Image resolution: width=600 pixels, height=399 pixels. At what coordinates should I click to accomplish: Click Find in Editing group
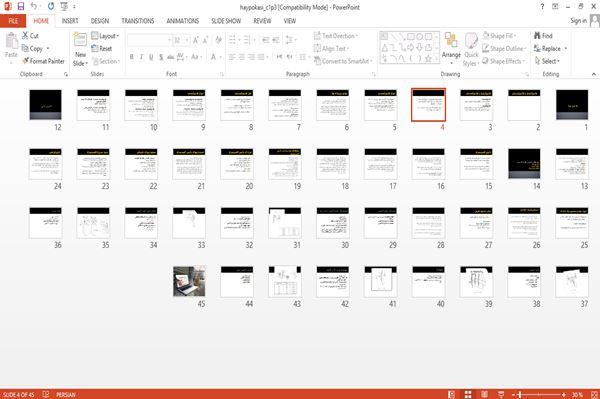click(543, 36)
